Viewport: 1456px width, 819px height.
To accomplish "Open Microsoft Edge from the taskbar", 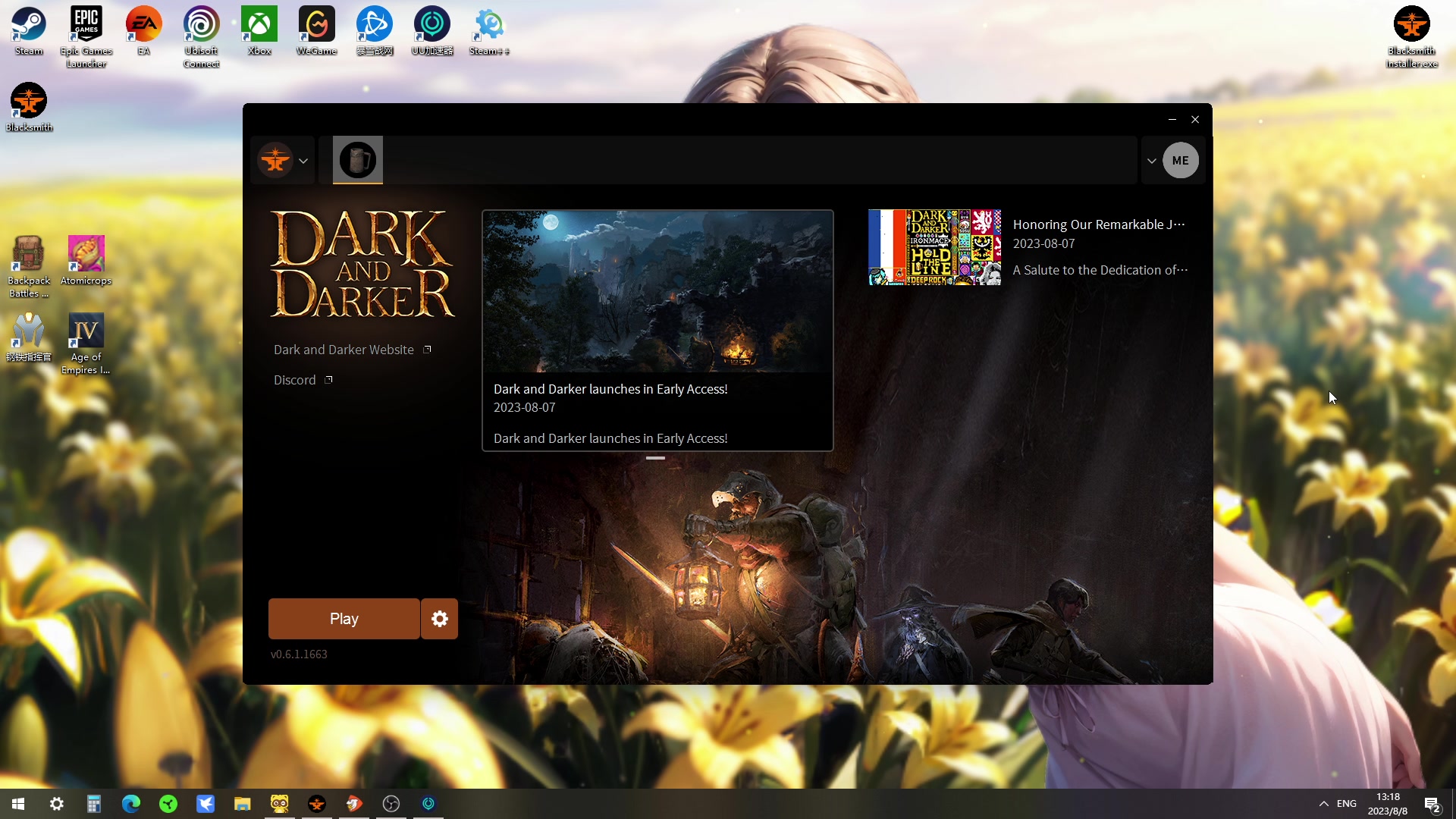I will pos(131,804).
